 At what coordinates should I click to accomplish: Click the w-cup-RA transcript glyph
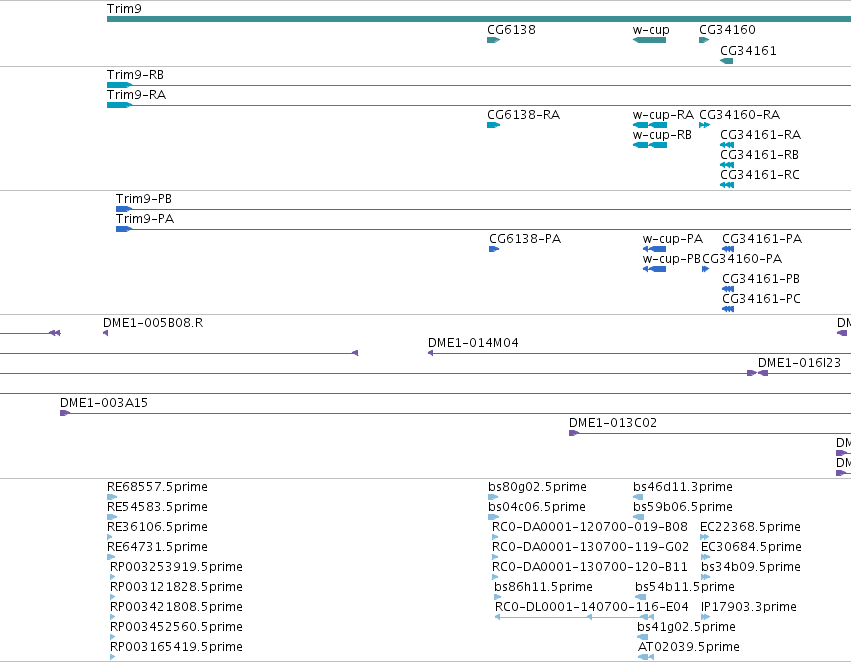[650, 125]
